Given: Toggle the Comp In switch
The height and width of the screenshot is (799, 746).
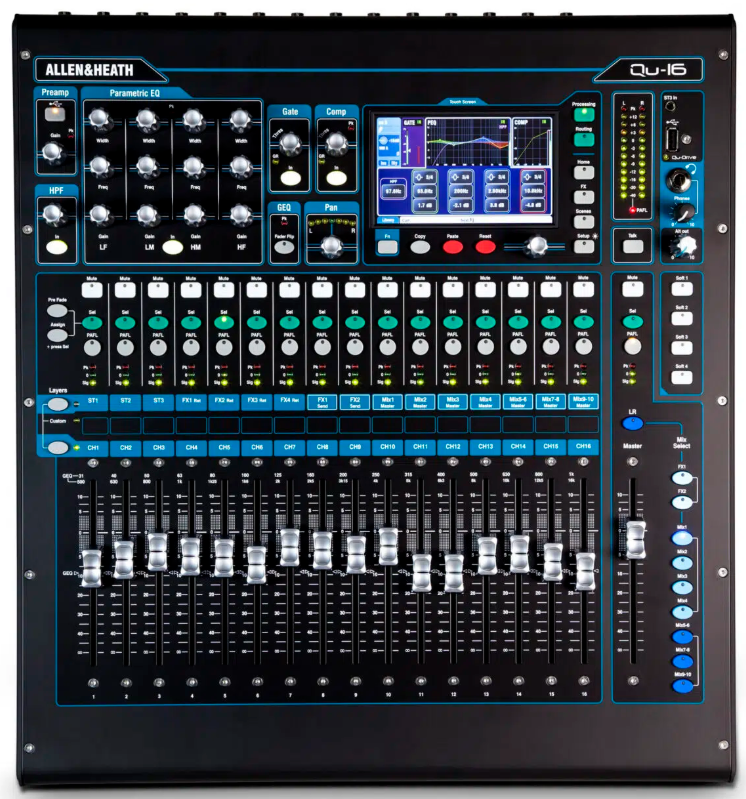Looking at the screenshot, I should point(336,178).
